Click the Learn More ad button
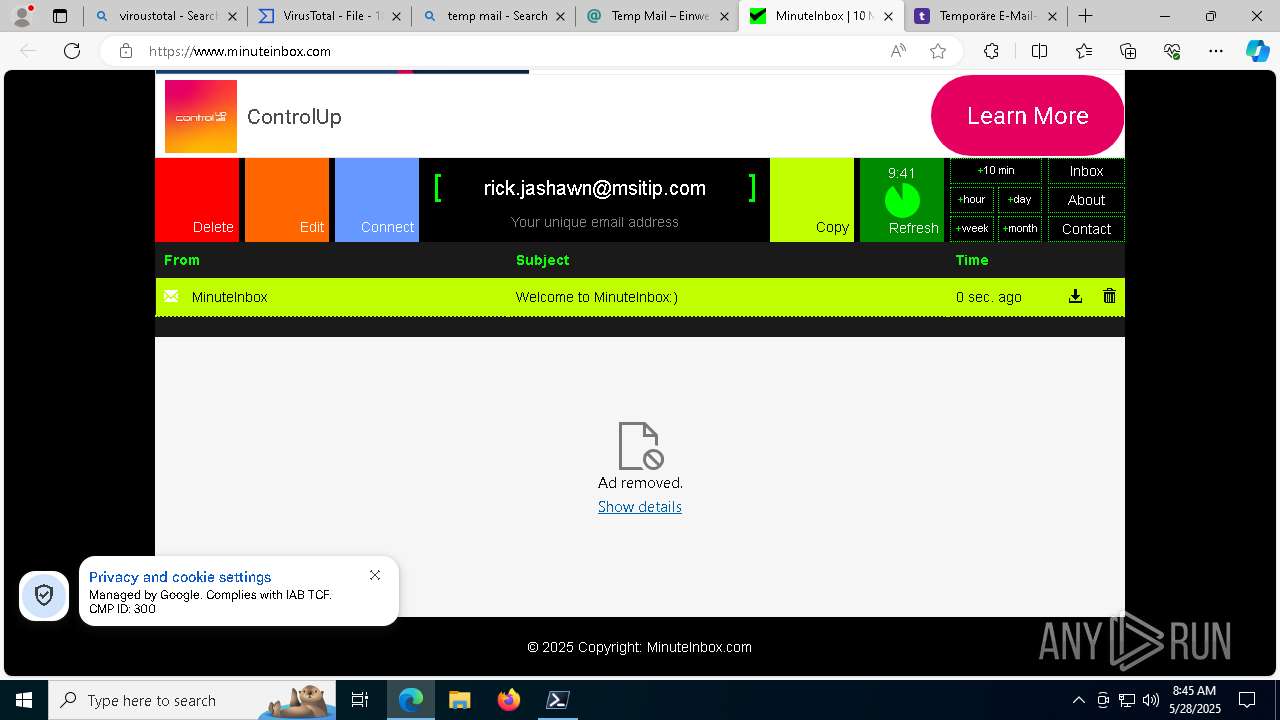Image resolution: width=1280 pixels, height=720 pixels. tap(1028, 116)
